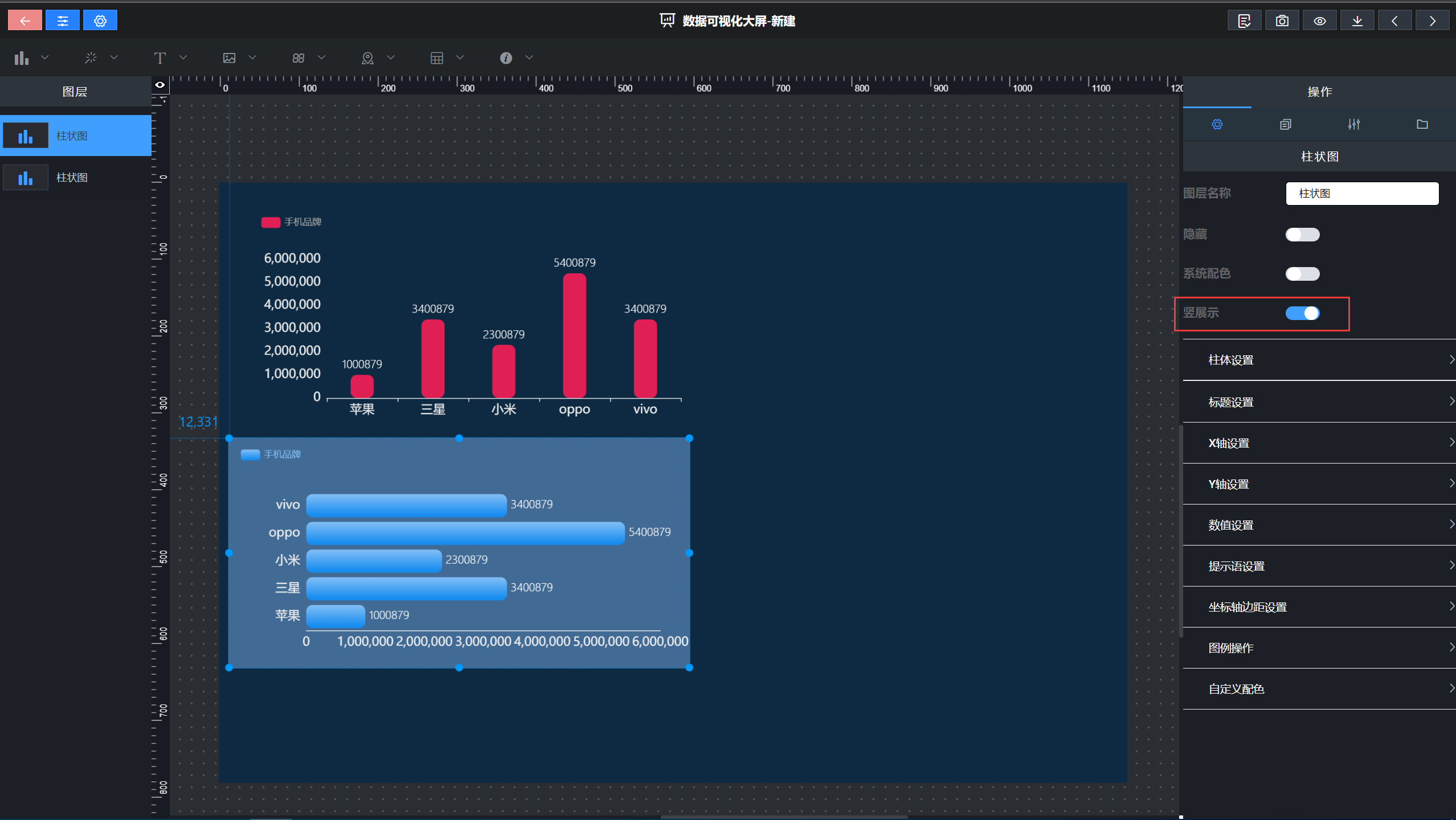
Task: Click the download export icon
Action: pos(1357,20)
